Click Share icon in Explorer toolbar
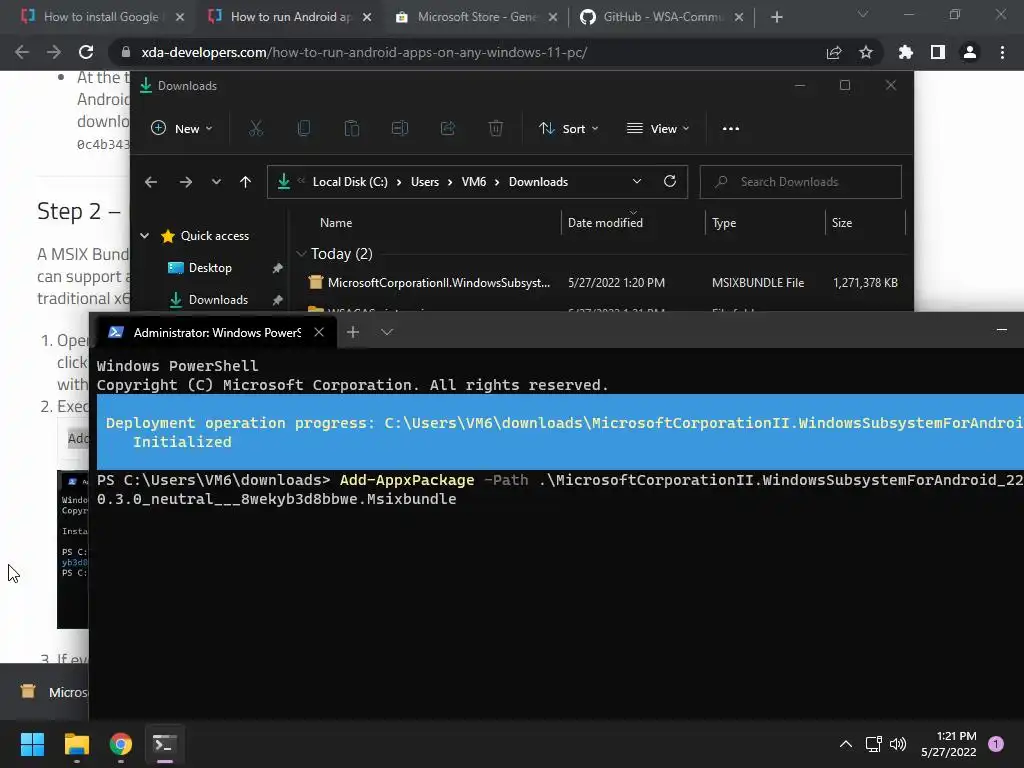The image size is (1024, 768). click(447, 129)
